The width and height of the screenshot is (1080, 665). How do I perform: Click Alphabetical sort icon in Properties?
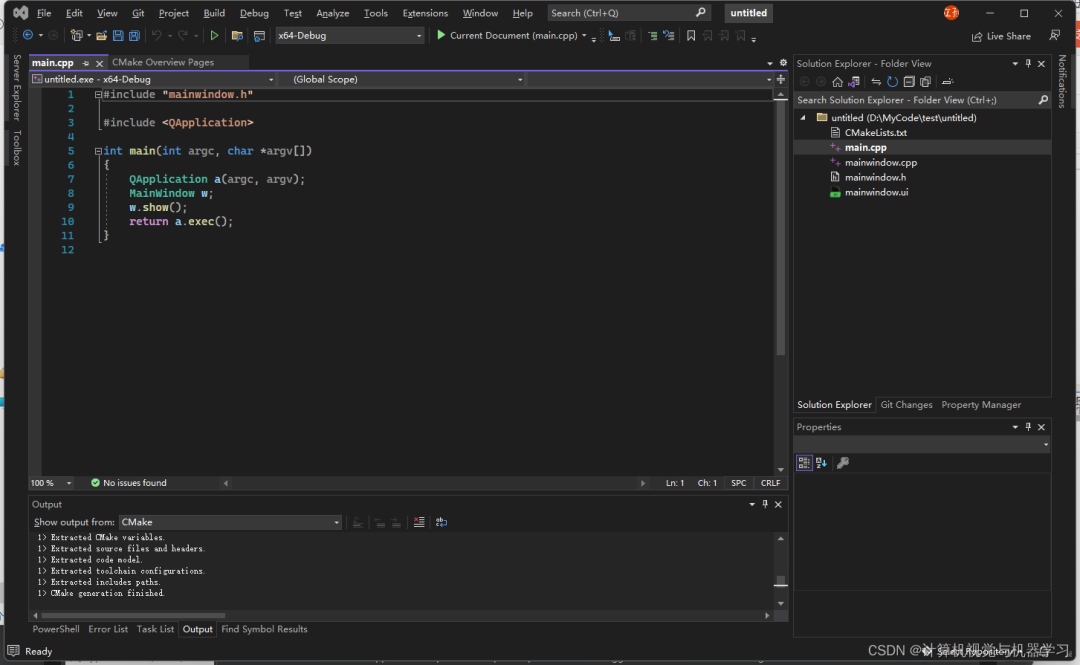(821, 463)
